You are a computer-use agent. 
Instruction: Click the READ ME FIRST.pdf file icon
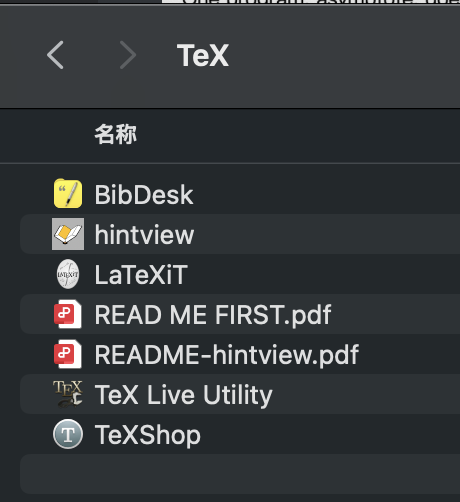[x=68, y=314]
